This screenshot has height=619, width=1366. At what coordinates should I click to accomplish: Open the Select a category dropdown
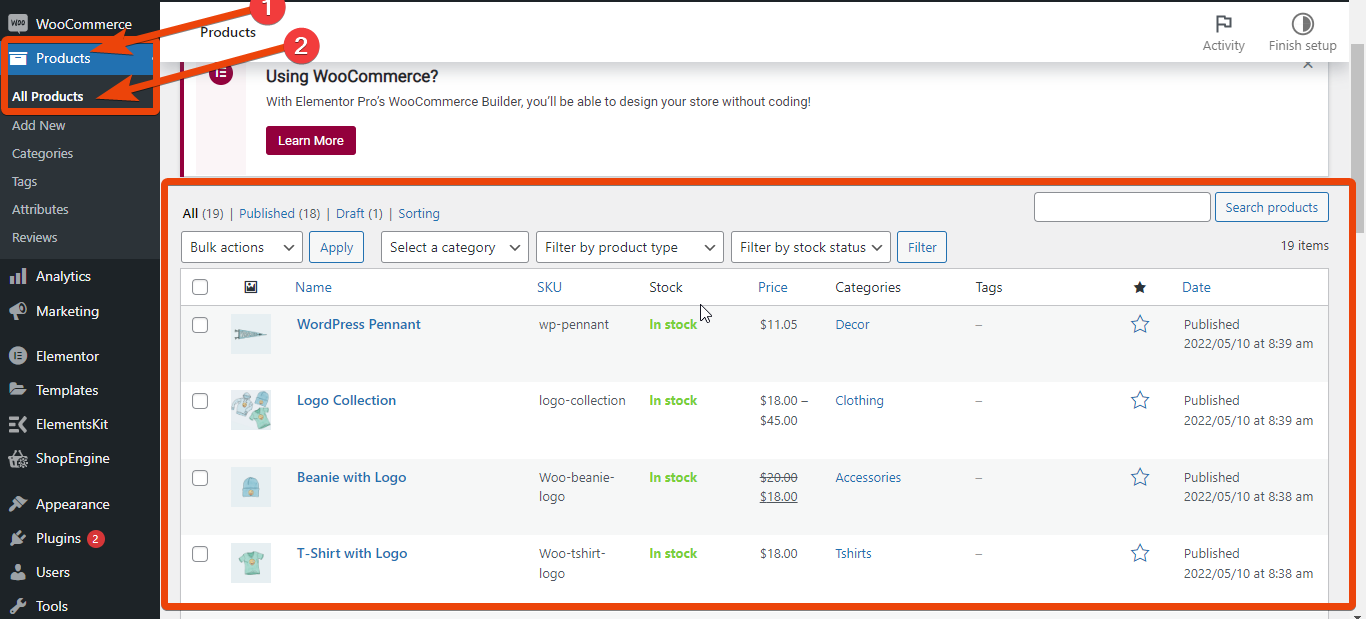point(455,247)
